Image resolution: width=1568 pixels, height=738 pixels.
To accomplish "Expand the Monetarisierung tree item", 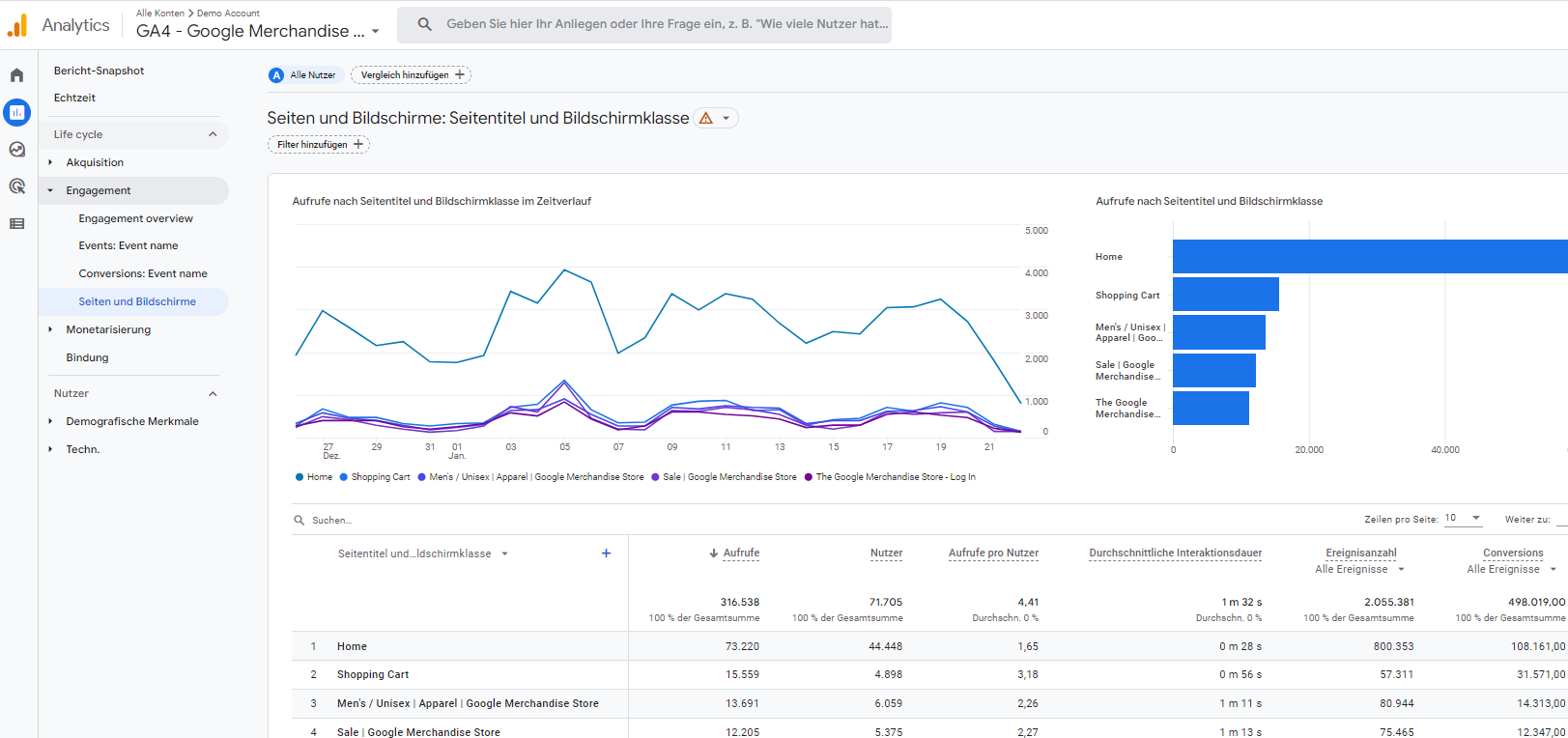I will point(50,329).
